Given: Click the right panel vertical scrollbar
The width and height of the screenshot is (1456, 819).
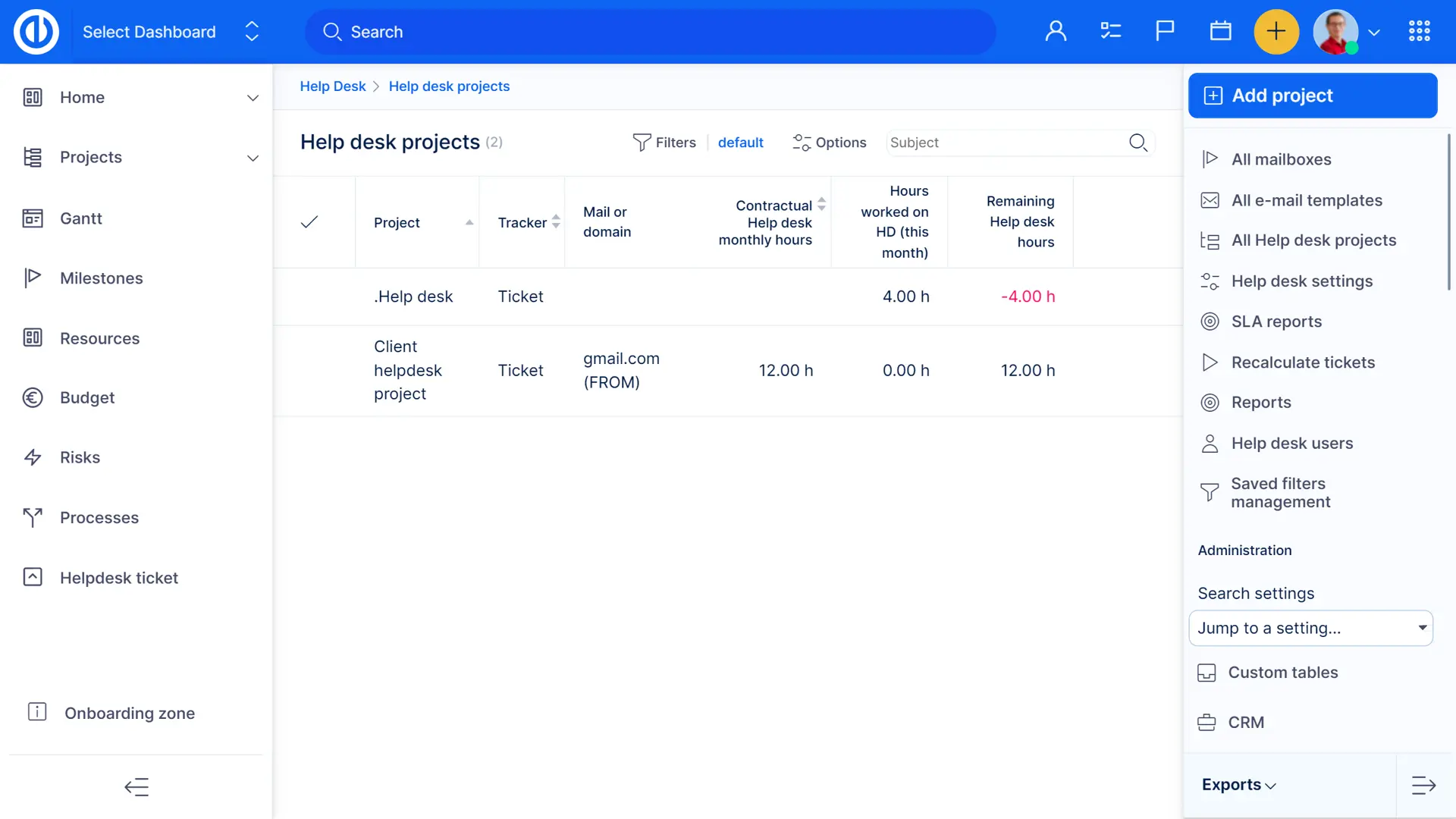Looking at the screenshot, I should pos(1448,212).
